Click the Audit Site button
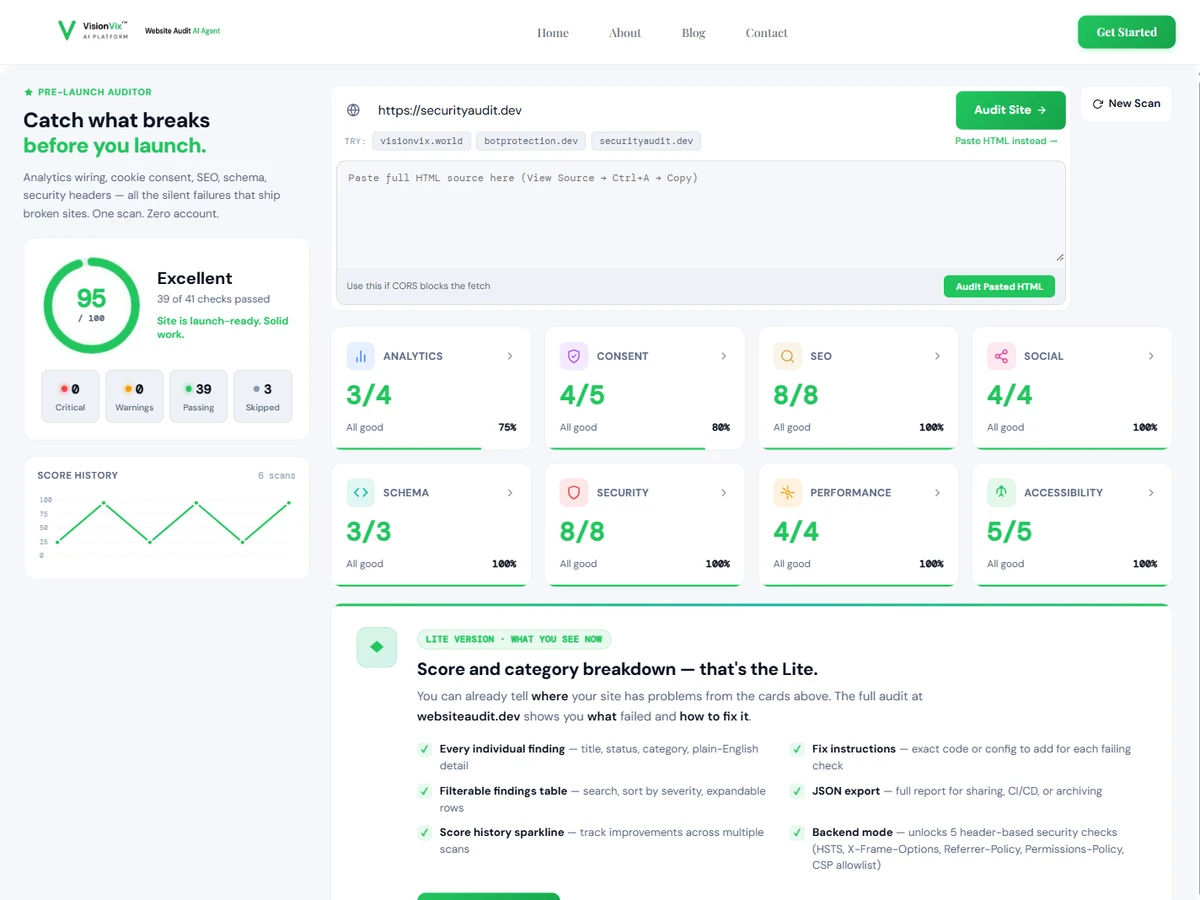Image resolution: width=1200 pixels, height=900 pixels. click(1011, 110)
